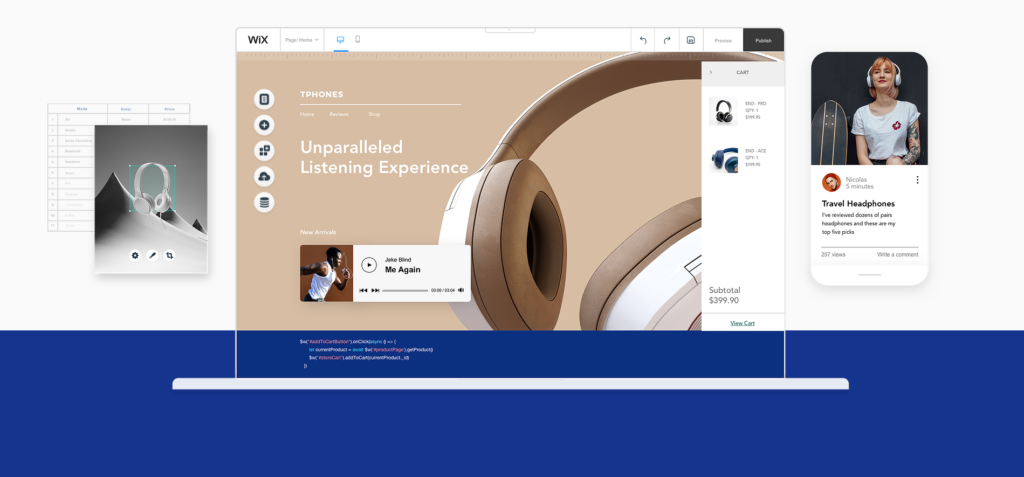1024x477 pixels.
Task: Click the Wix logo in editor toolbar
Action: 258,40
